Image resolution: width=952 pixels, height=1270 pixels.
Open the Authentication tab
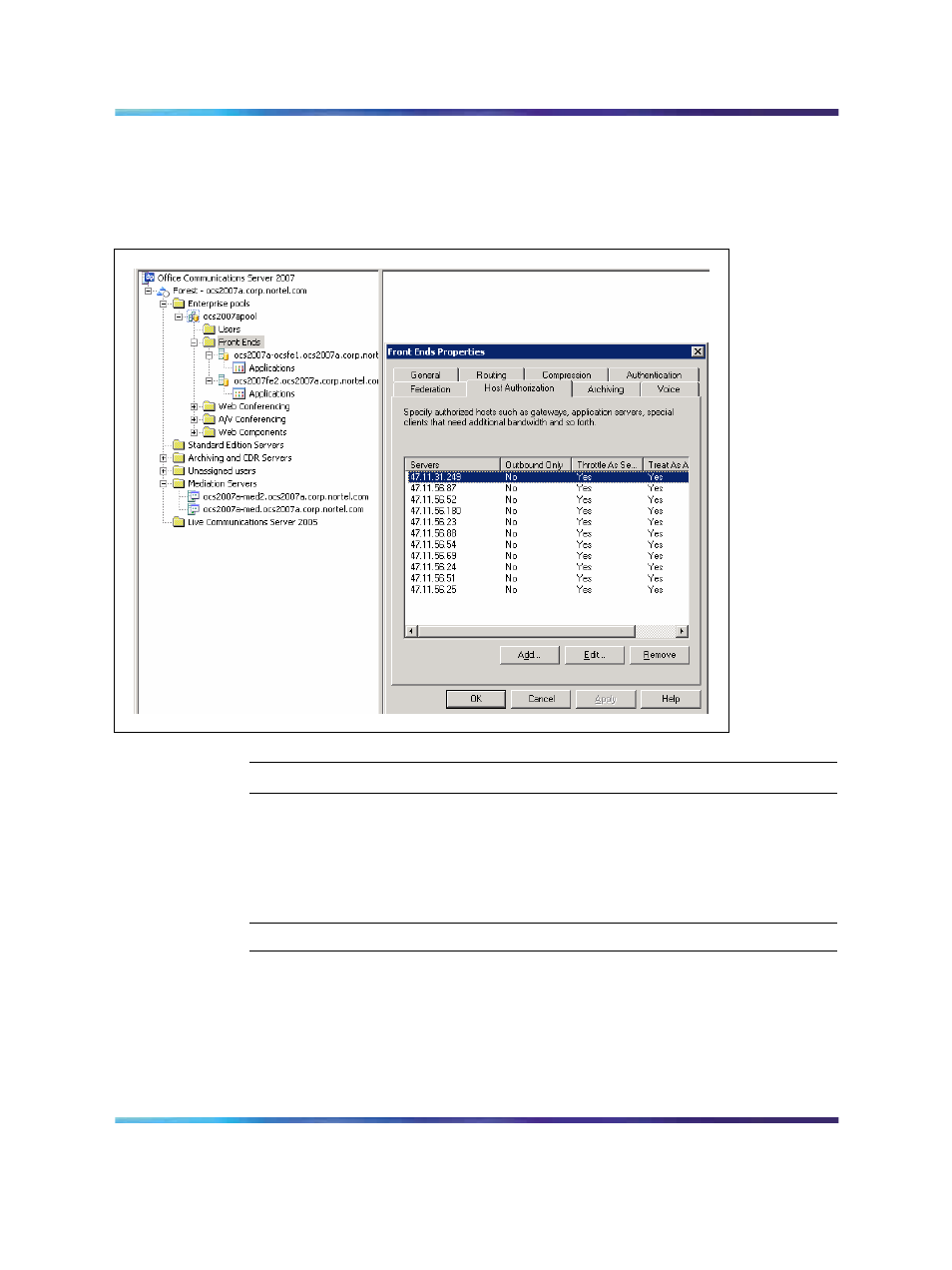pyautogui.click(x=654, y=375)
